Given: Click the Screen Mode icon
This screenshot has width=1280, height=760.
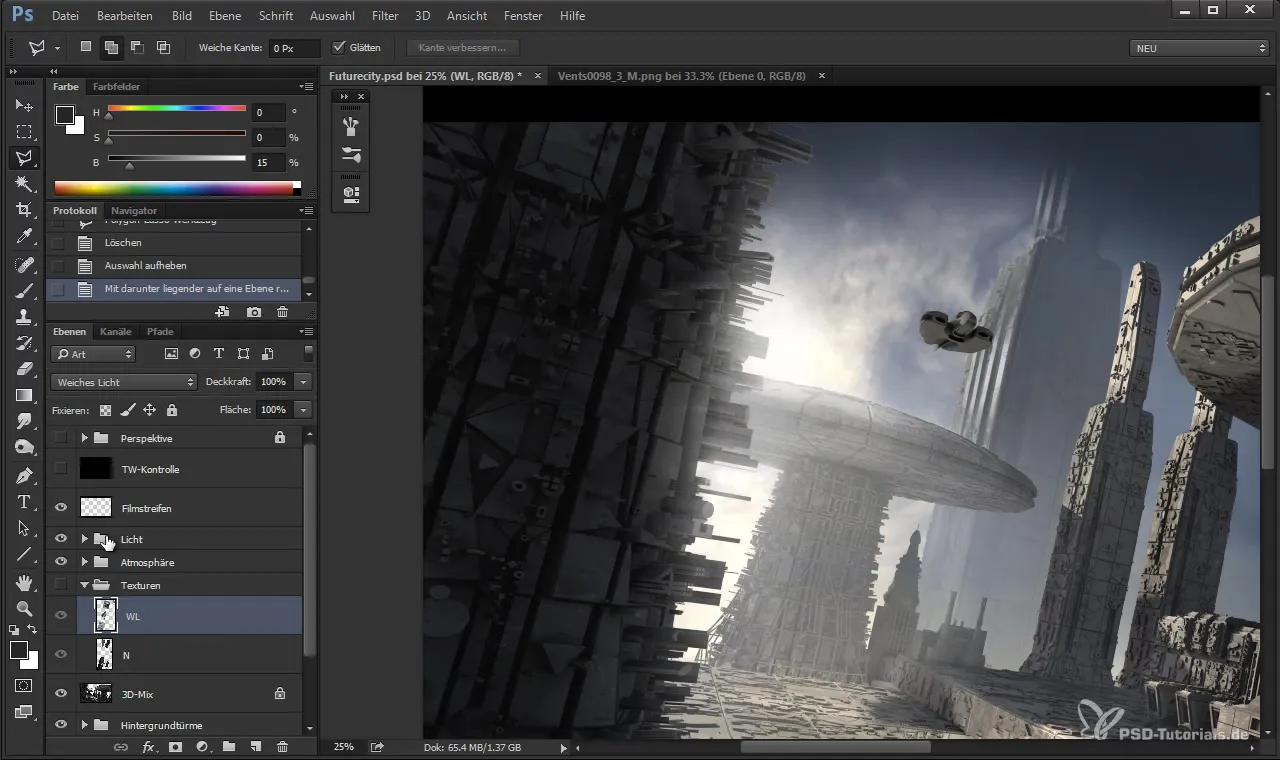Looking at the screenshot, I should (x=24, y=712).
